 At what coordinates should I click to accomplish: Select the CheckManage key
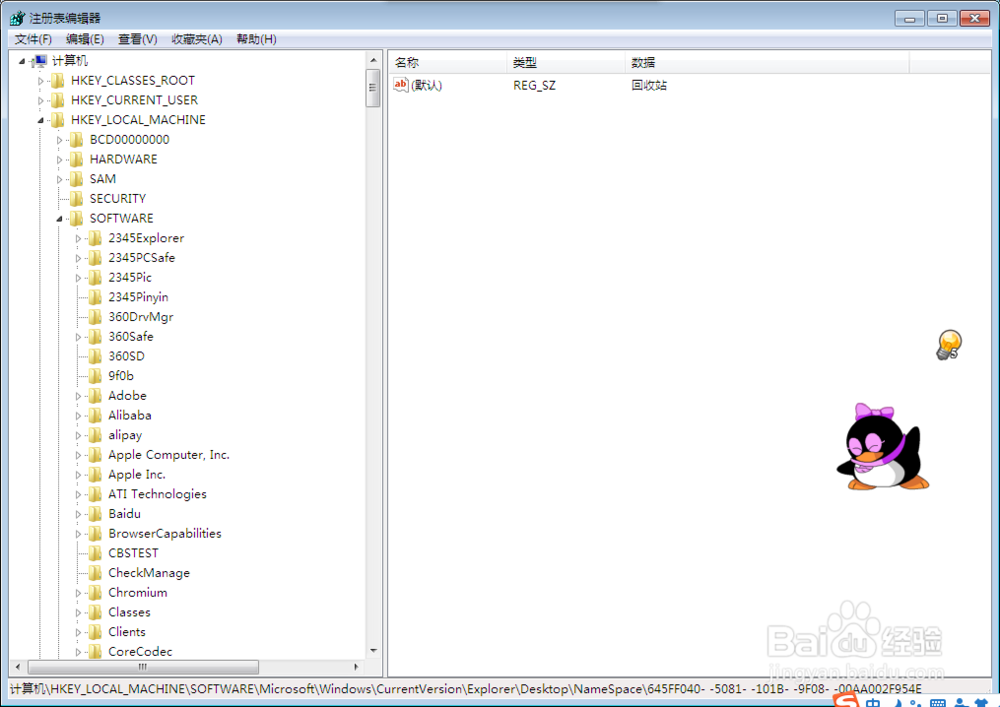[x=149, y=573]
